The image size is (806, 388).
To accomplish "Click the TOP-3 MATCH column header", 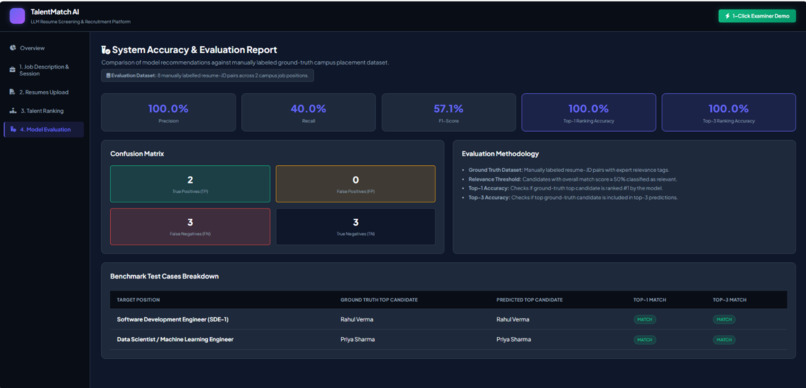I will point(729,300).
